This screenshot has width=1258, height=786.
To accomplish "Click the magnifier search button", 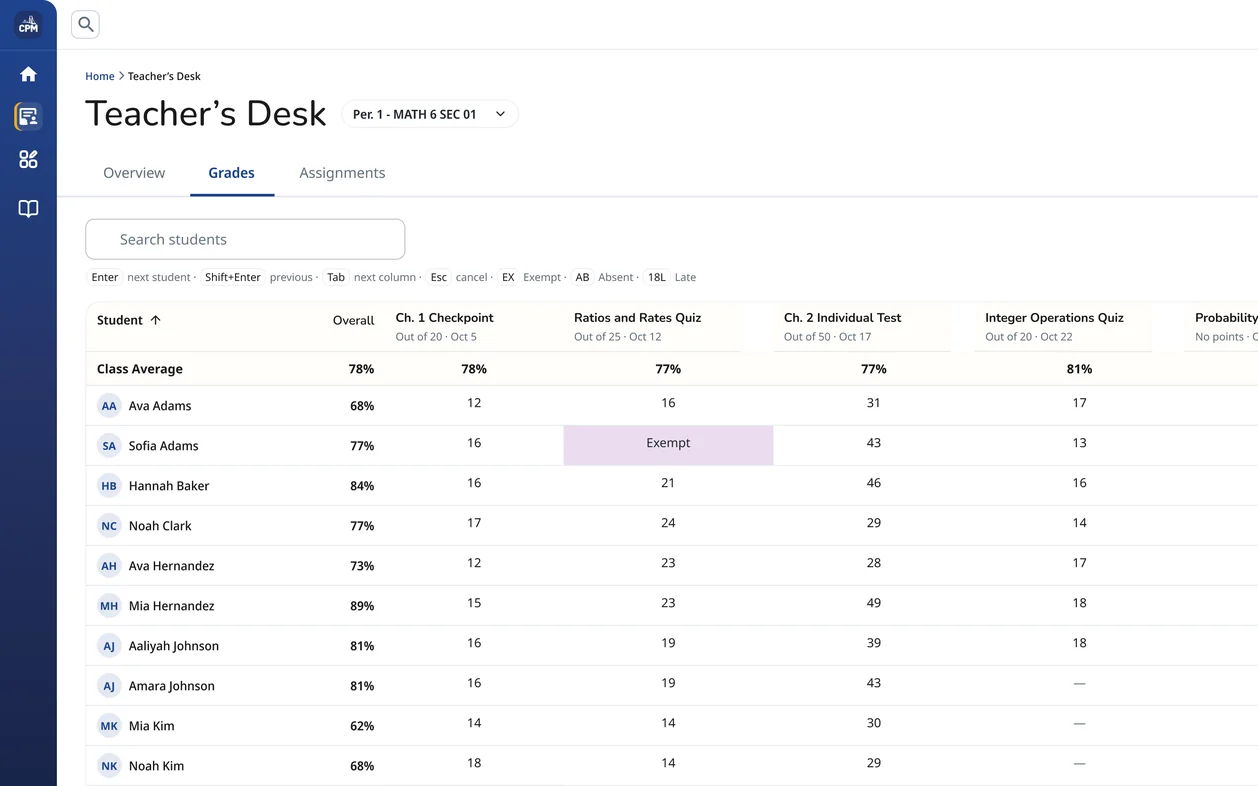I will click(x=86, y=25).
